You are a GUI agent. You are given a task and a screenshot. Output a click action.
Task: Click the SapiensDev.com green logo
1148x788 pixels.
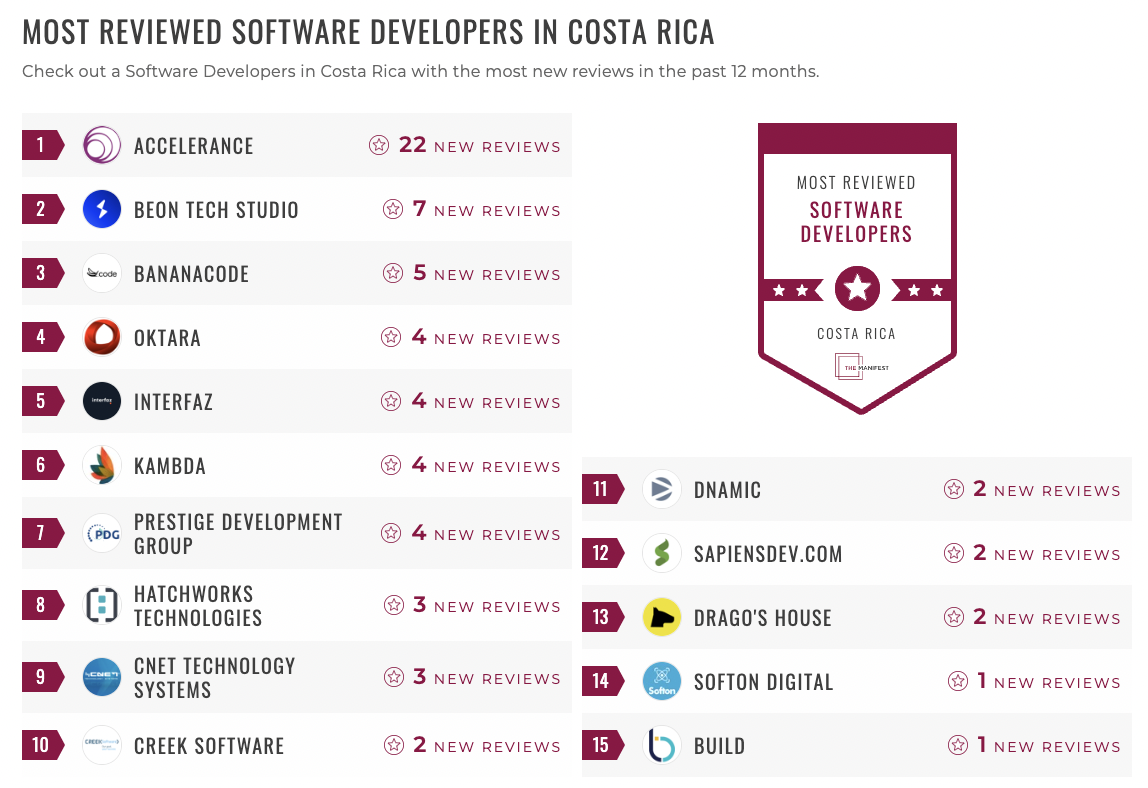(661, 553)
